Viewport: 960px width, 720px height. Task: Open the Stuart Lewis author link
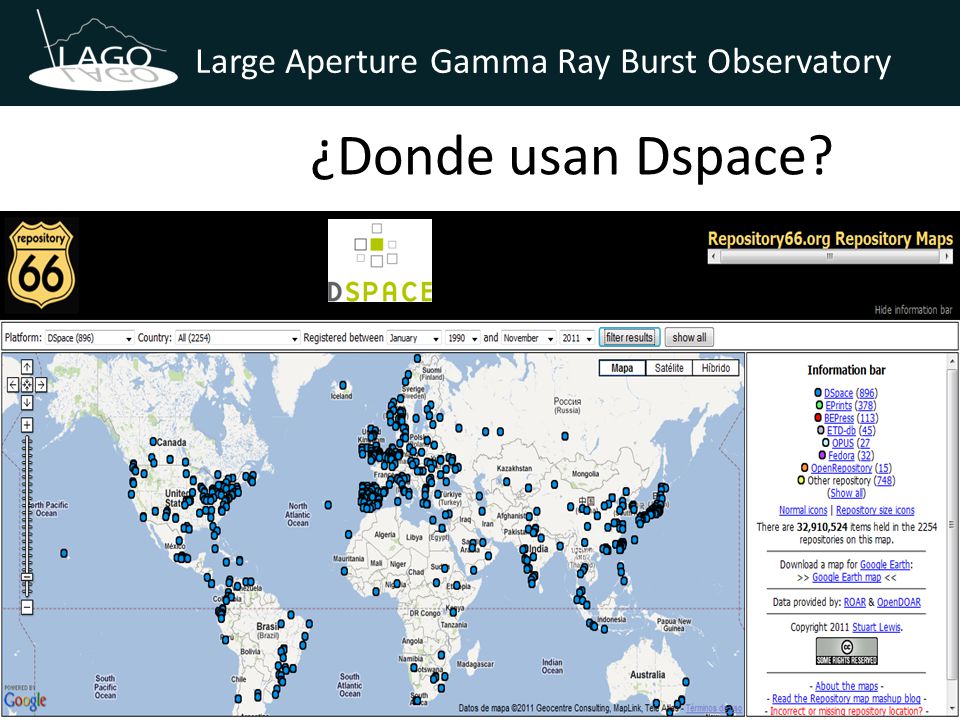pos(877,627)
